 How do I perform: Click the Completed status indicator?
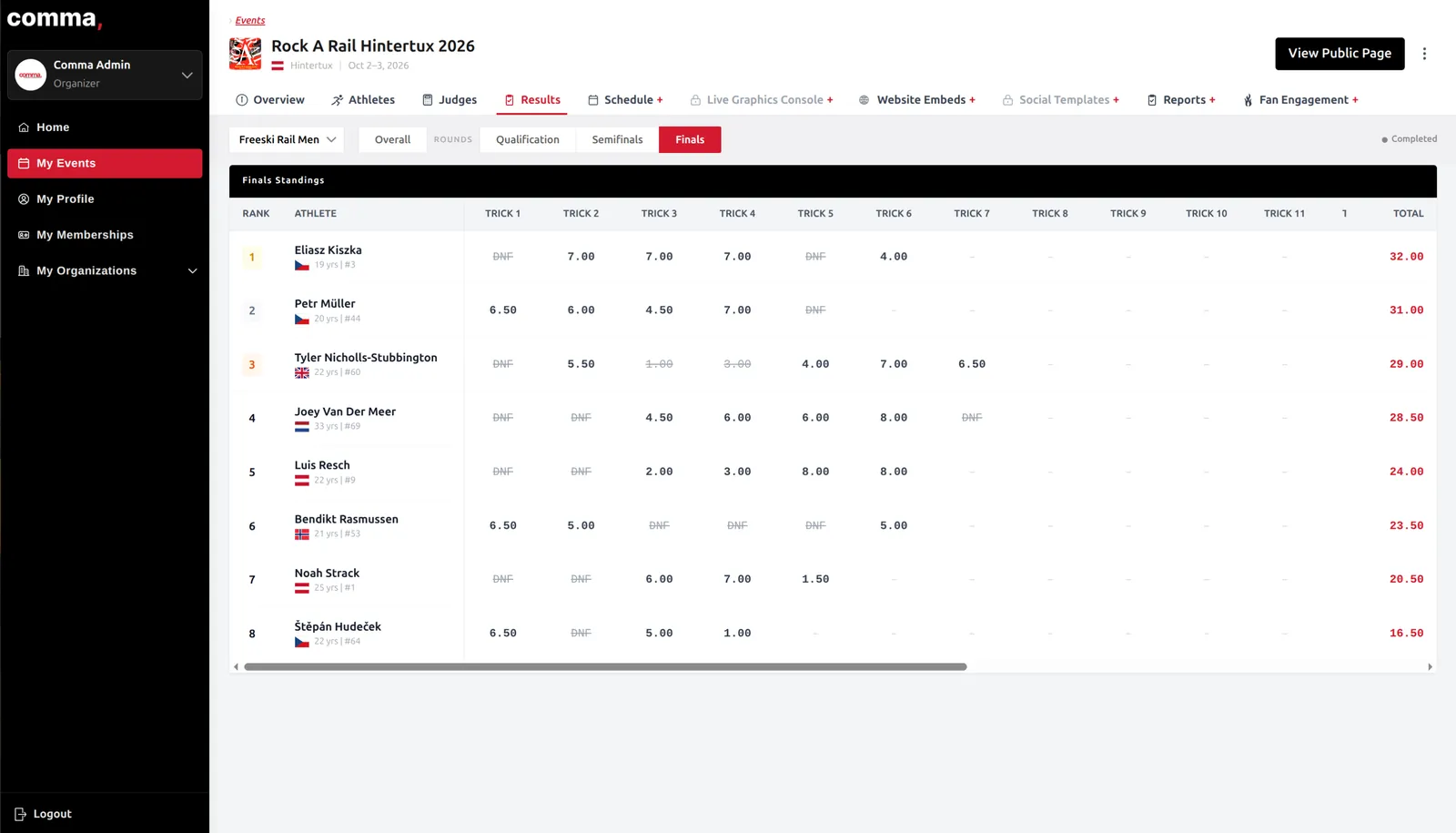click(1409, 139)
